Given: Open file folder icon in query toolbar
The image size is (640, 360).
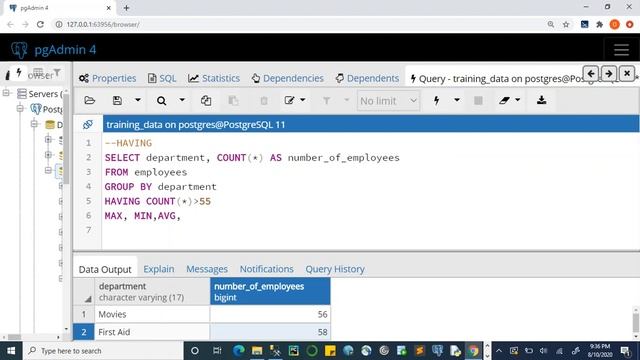Looking at the screenshot, I should [x=89, y=100].
